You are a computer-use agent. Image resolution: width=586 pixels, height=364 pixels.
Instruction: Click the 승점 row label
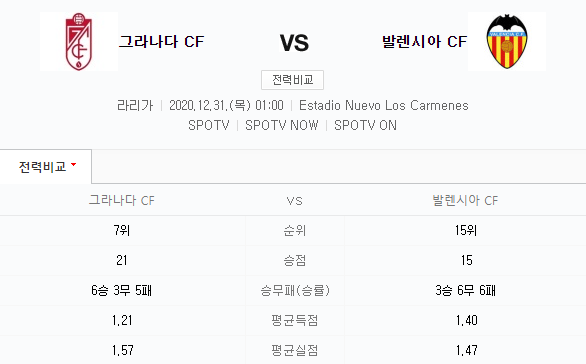click(x=295, y=260)
